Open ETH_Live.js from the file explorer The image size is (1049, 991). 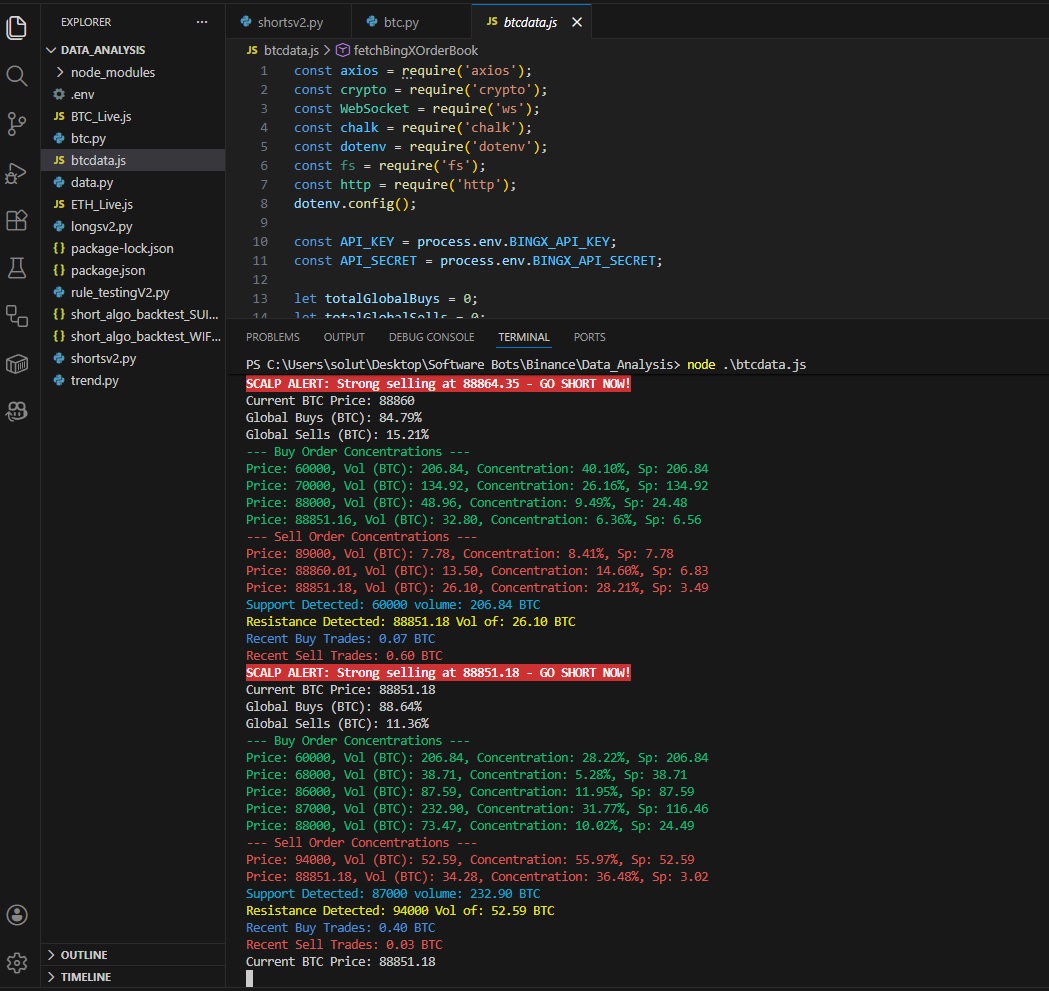pos(101,204)
